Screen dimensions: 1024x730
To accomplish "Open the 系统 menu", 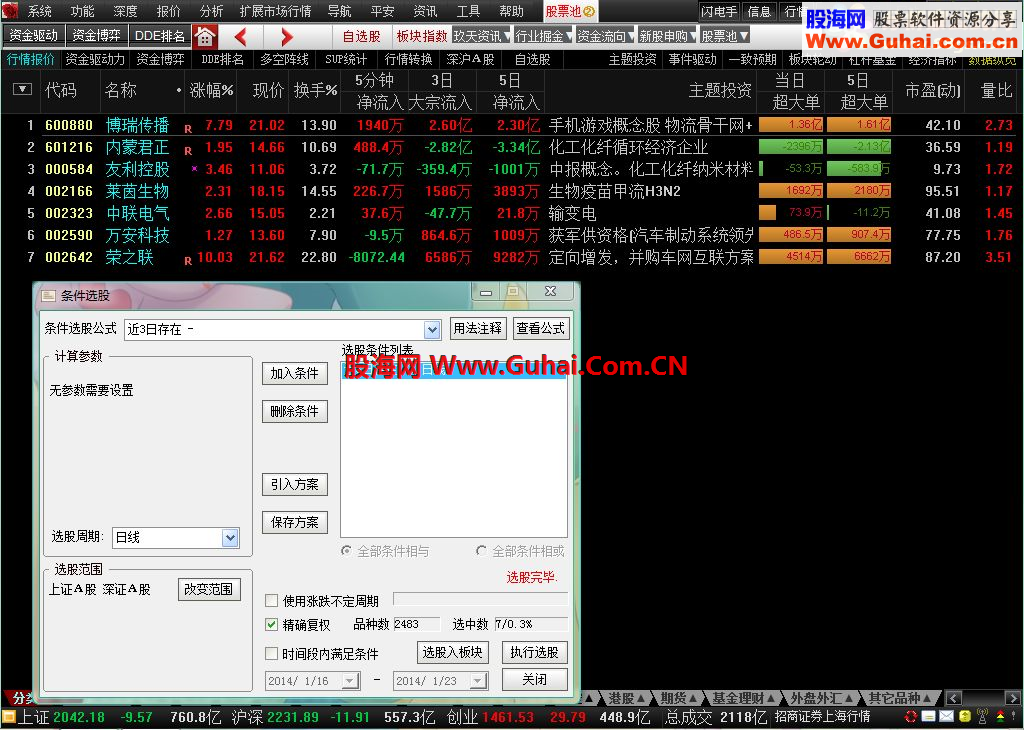I will pos(39,11).
